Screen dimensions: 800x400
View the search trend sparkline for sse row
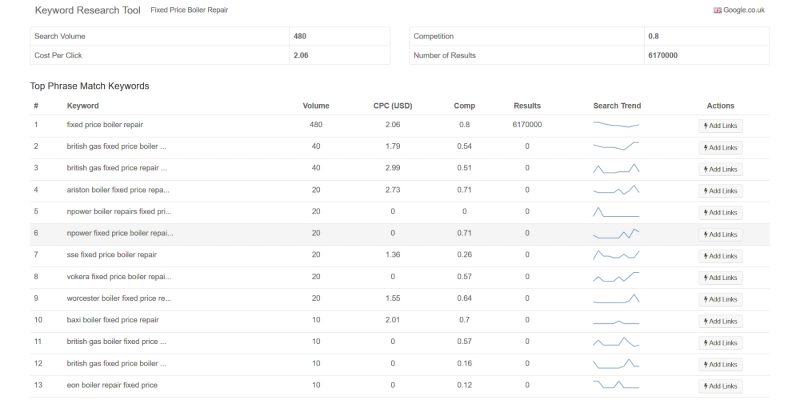pos(616,255)
